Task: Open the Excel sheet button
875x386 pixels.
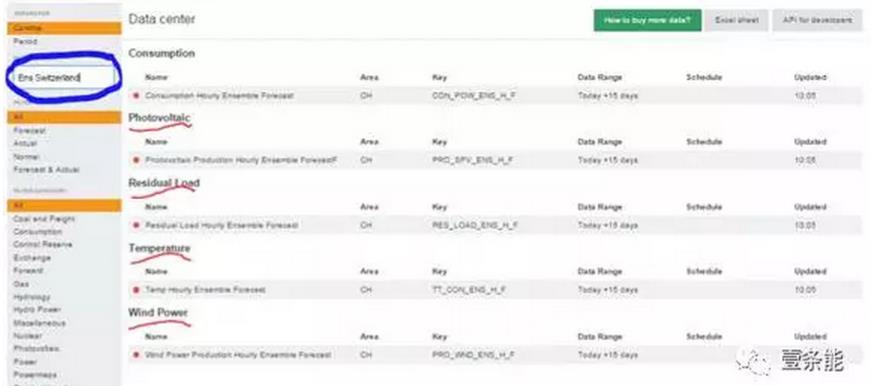Action: (736, 20)
